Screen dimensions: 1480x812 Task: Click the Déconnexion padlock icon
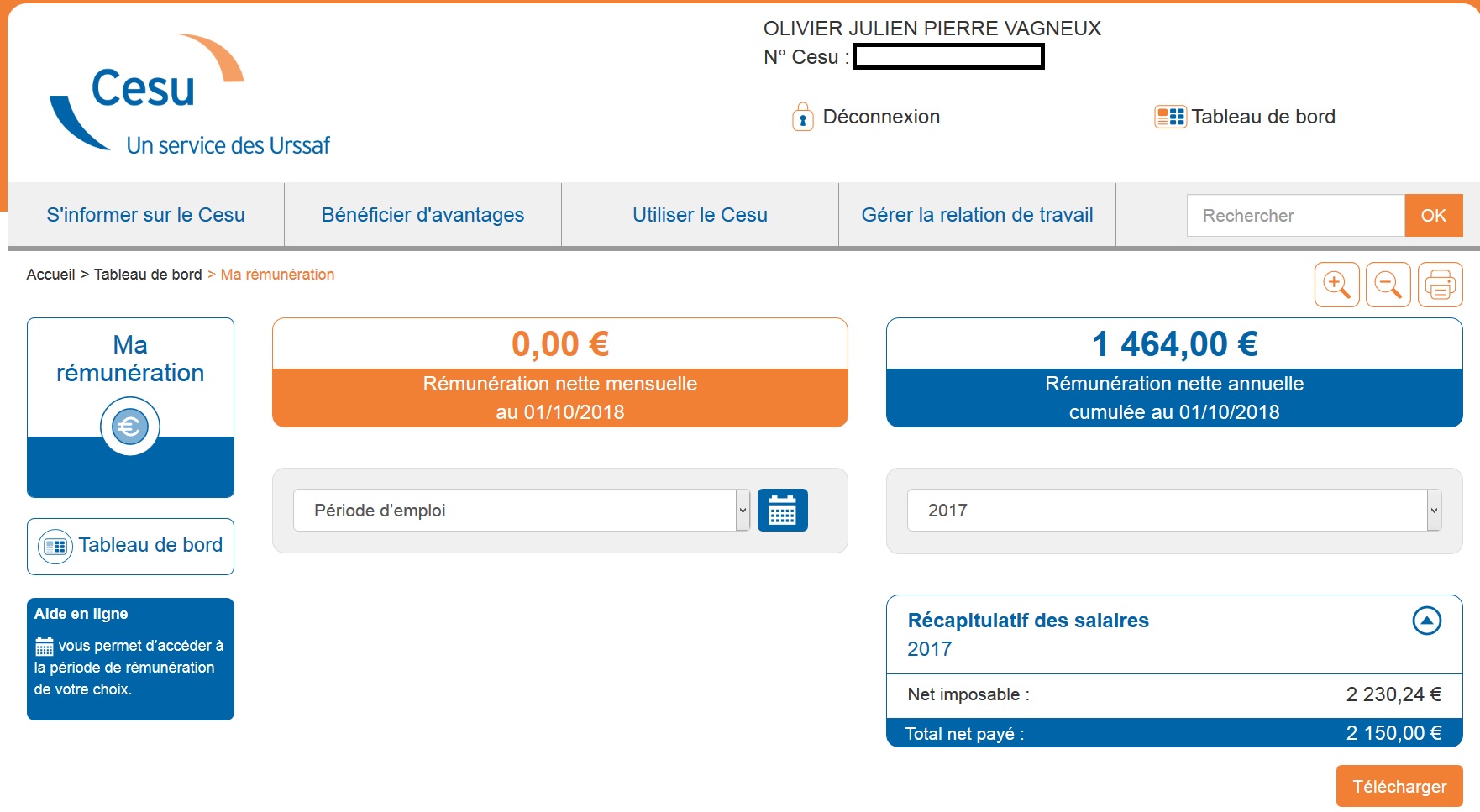[802, 117]
